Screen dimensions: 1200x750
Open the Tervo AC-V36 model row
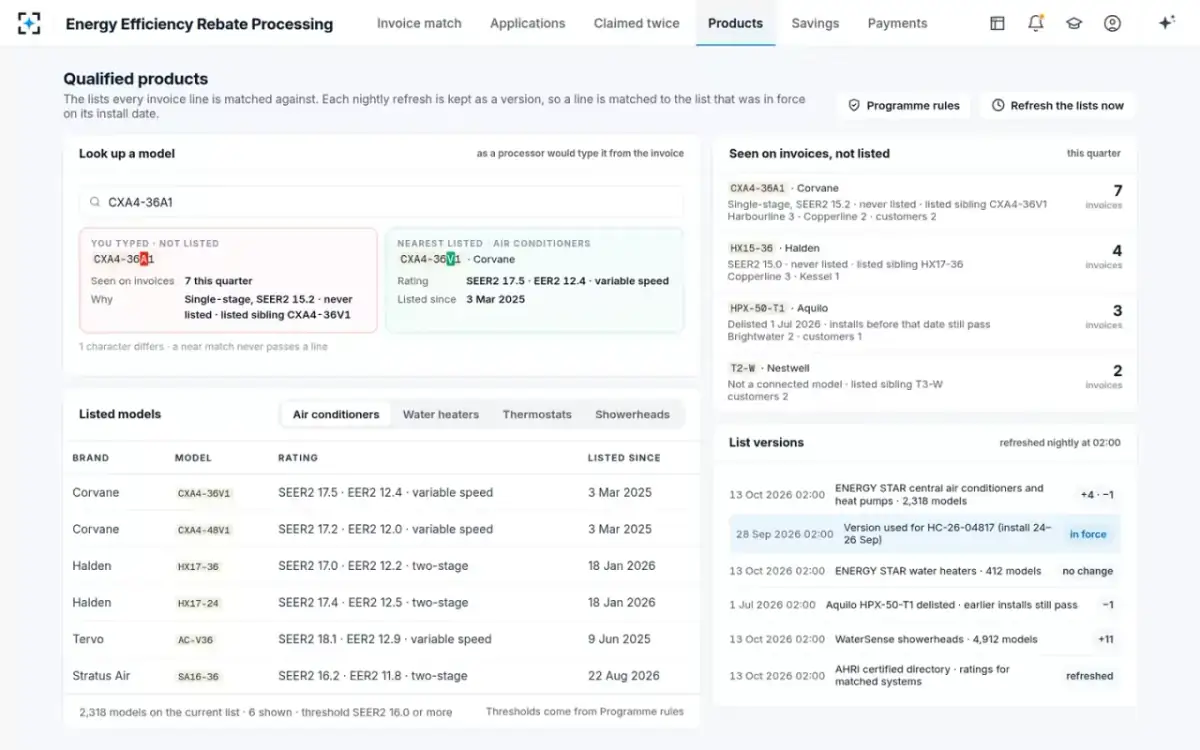click(381, 639)
